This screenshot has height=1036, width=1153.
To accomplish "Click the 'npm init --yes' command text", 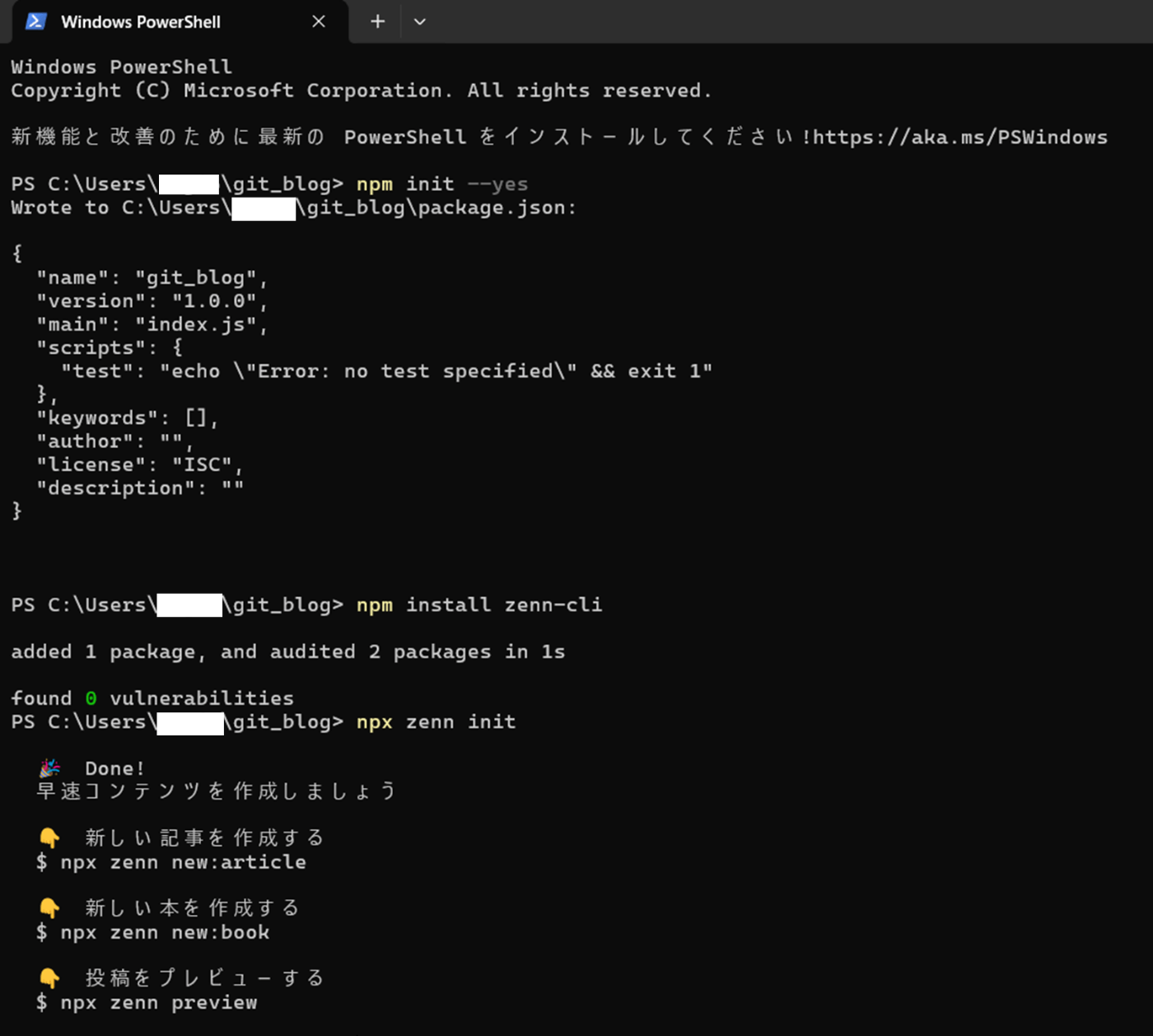I will 442,184.
